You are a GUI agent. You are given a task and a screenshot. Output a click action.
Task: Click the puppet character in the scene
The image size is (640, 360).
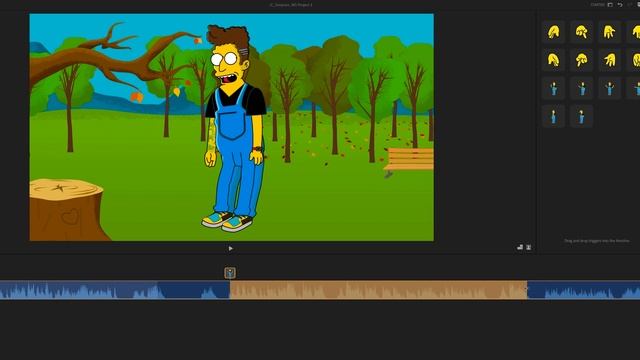tap(234, 129)
